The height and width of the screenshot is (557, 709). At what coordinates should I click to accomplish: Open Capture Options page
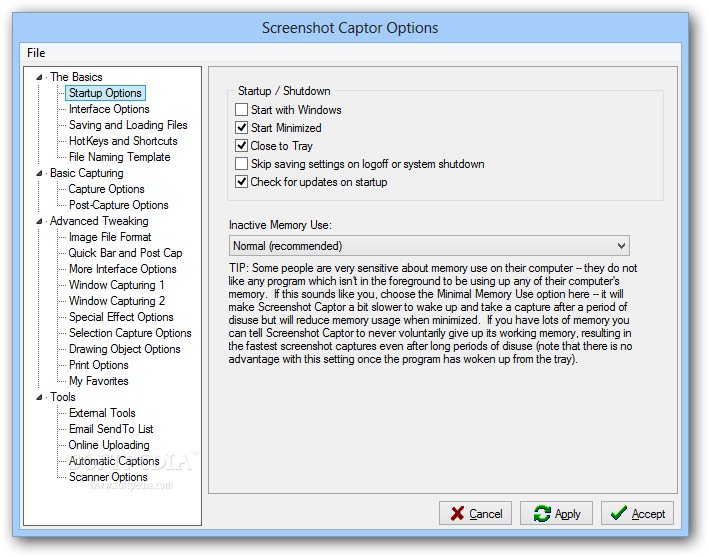106,189
